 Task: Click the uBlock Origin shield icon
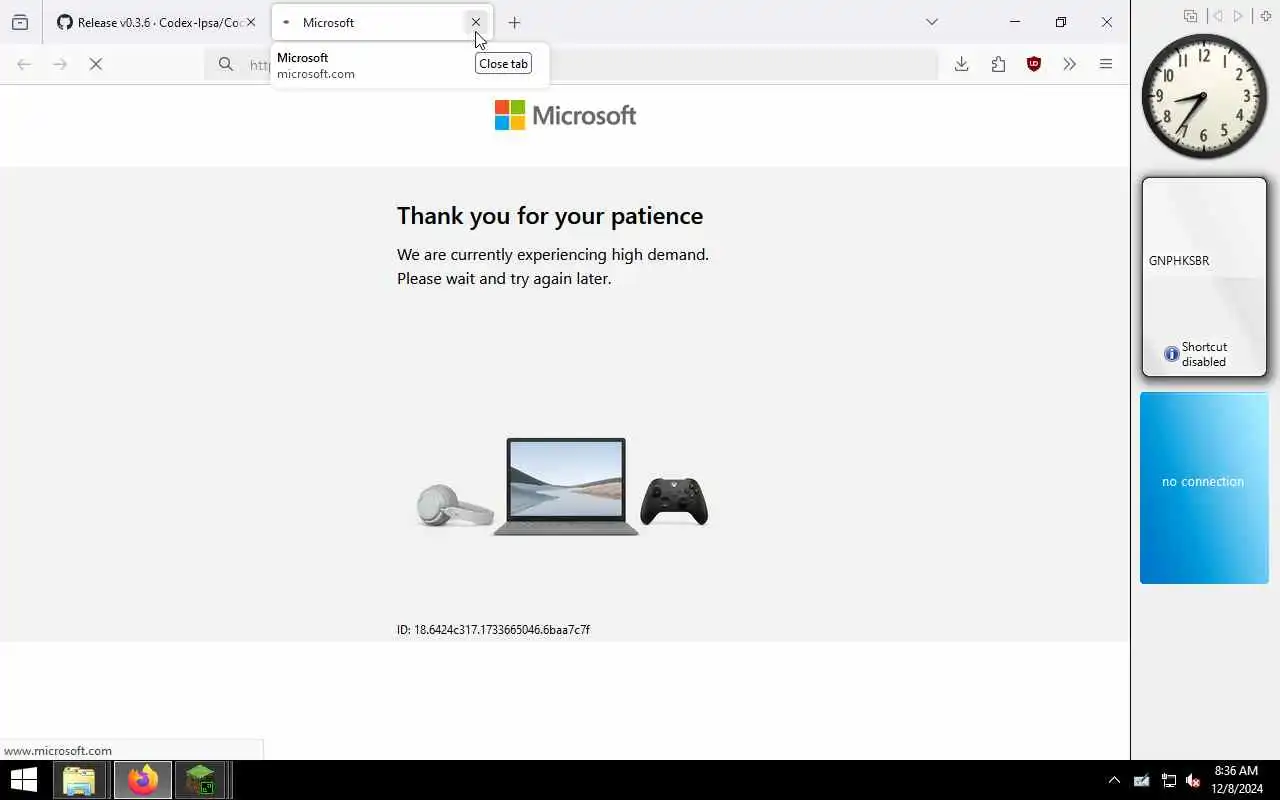point(1034,64)
